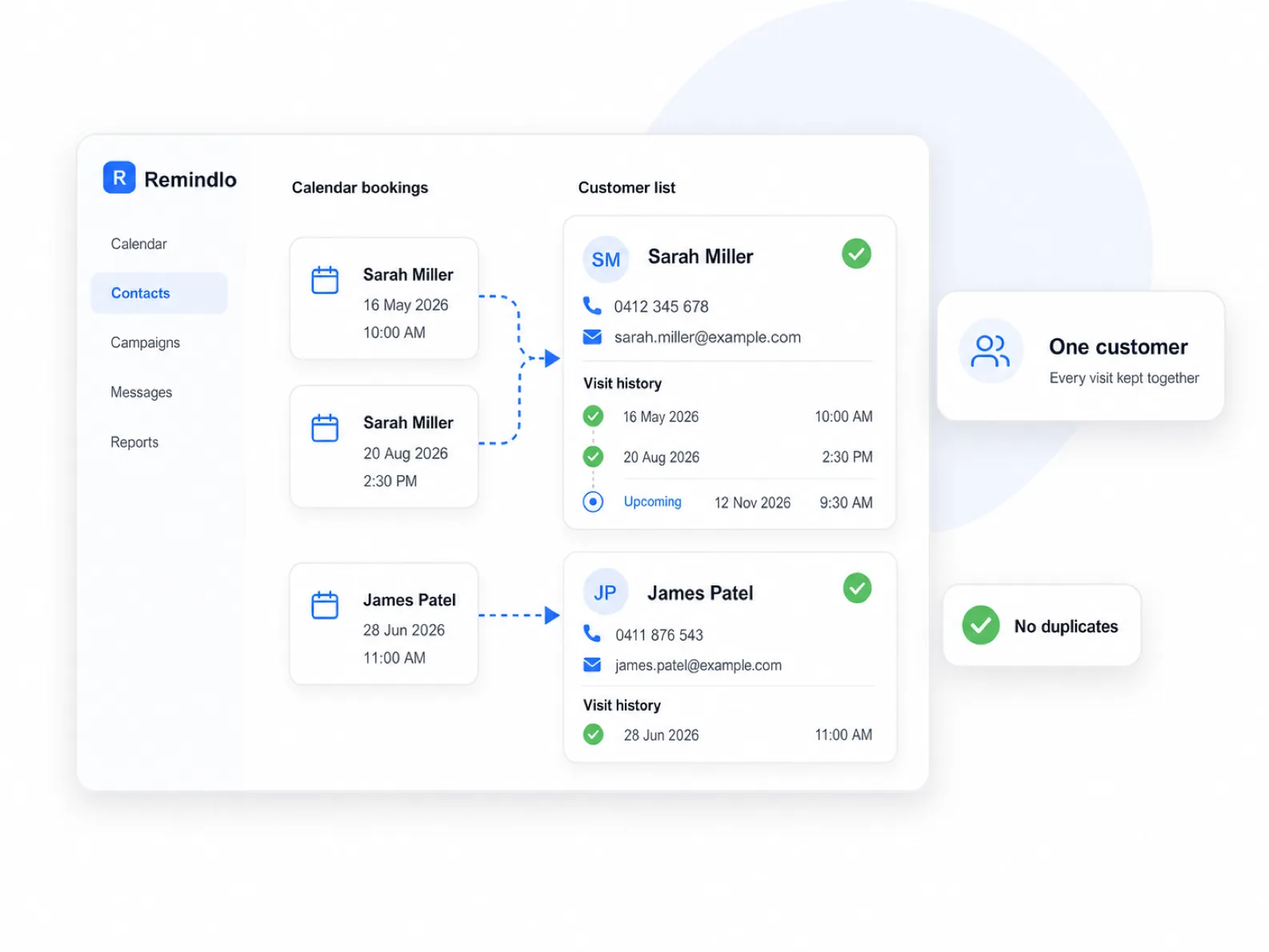Screen dimensions: 1269x952
Task: Click Visit history label in Sarah Miller card
Action: pos(622,383)
